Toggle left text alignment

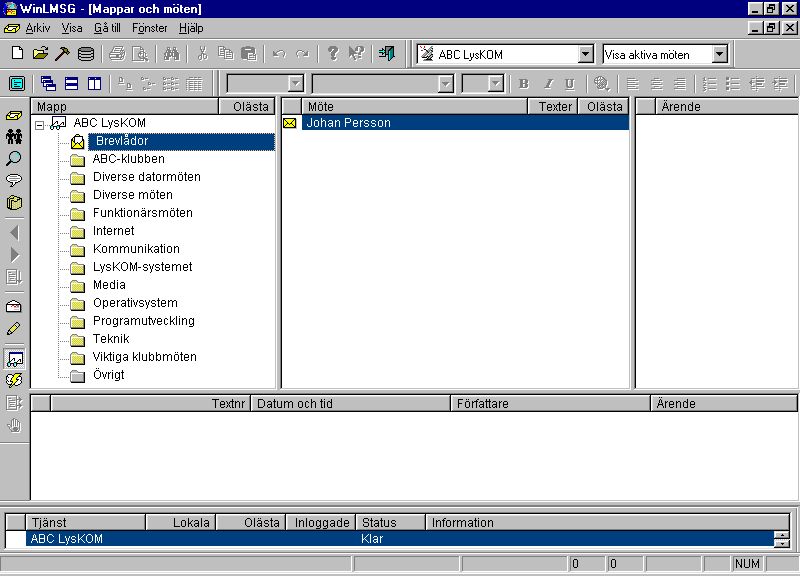(x=633, y=84)
